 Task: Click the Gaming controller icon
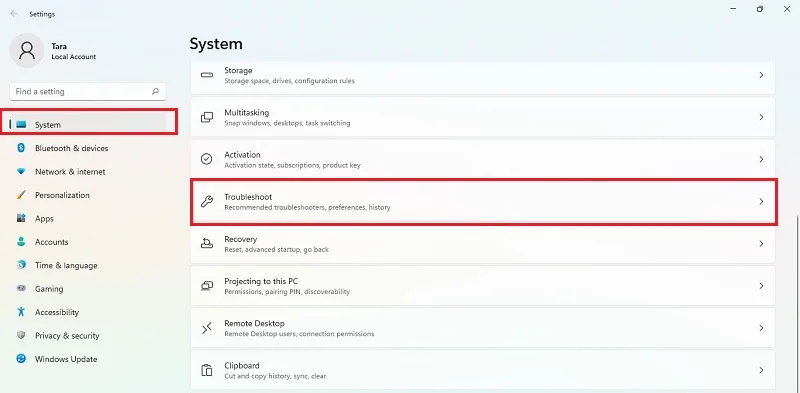(21, 288)
